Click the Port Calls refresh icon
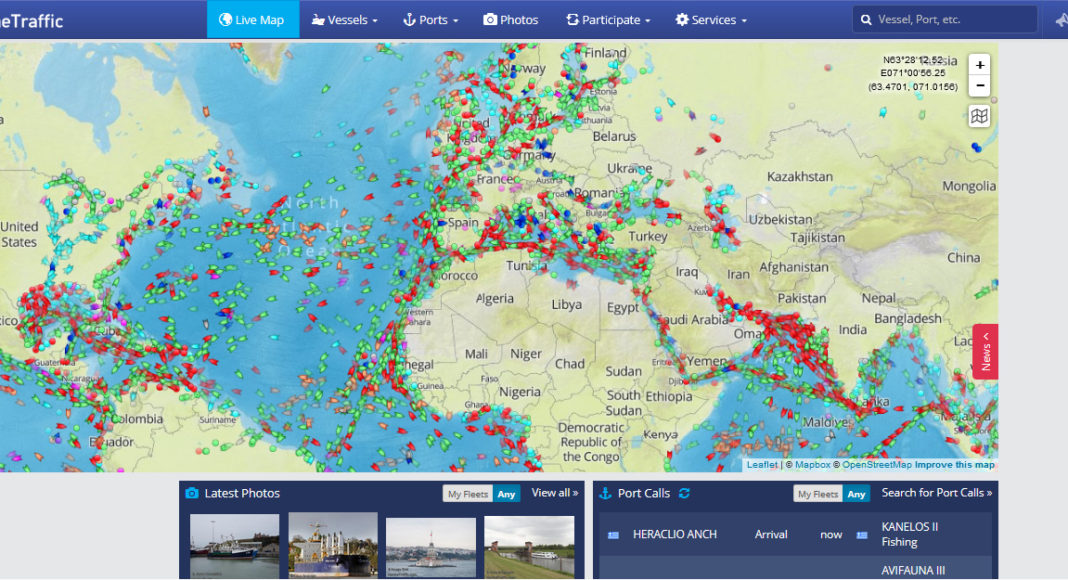Screen dimensions: 1068x580 coord(685,493)
